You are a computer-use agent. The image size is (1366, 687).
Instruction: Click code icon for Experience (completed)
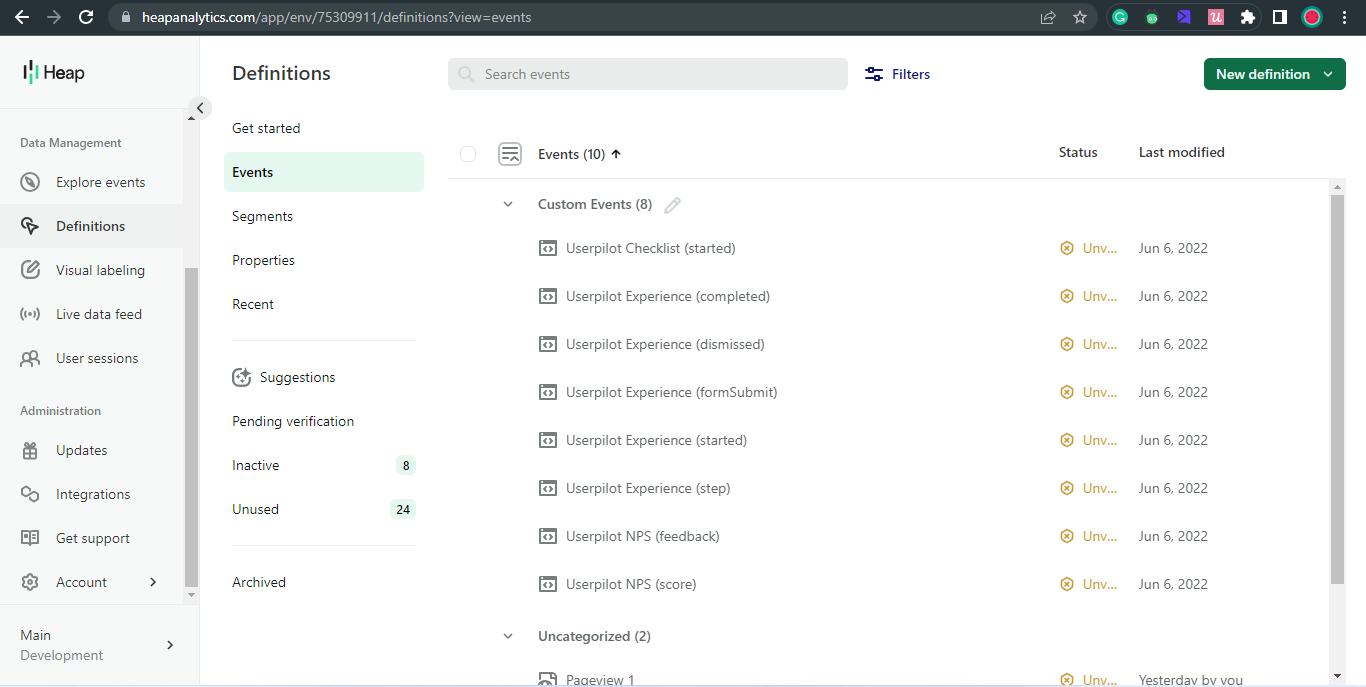(x=547, y=296)
